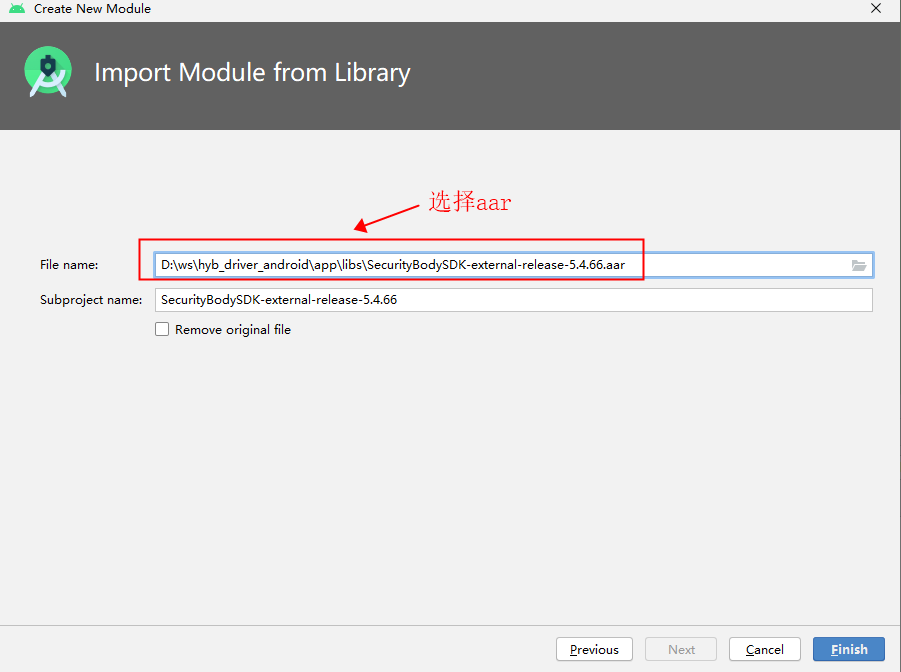Click the Subproject name label
The image size is (901, 672).
(91, 300)
